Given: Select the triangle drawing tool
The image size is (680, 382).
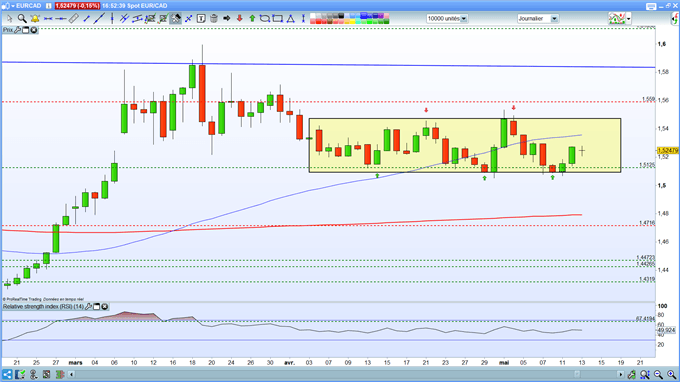Looking at the screenshot, I should pos(290,18).
